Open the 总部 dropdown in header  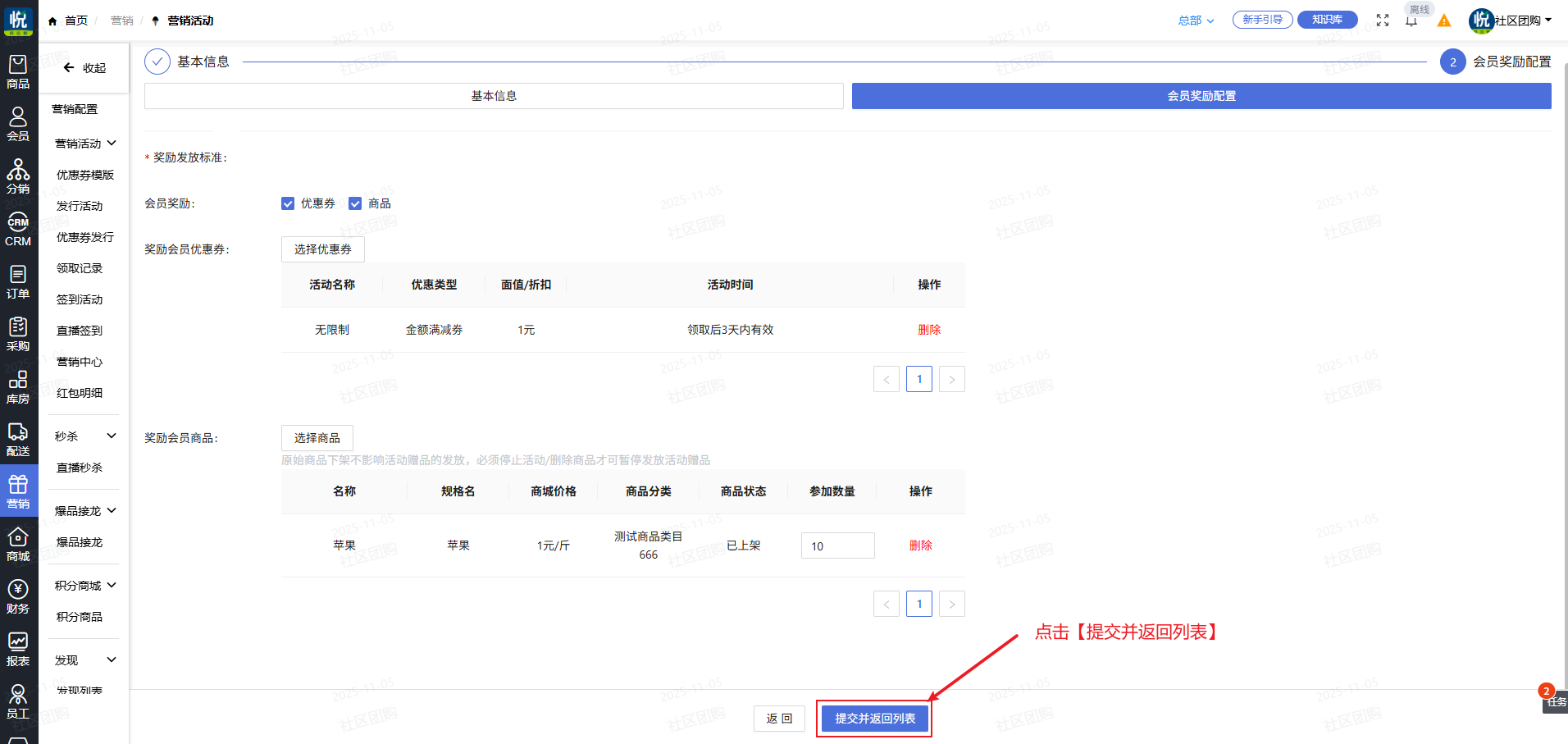[x=1196, y=21]
